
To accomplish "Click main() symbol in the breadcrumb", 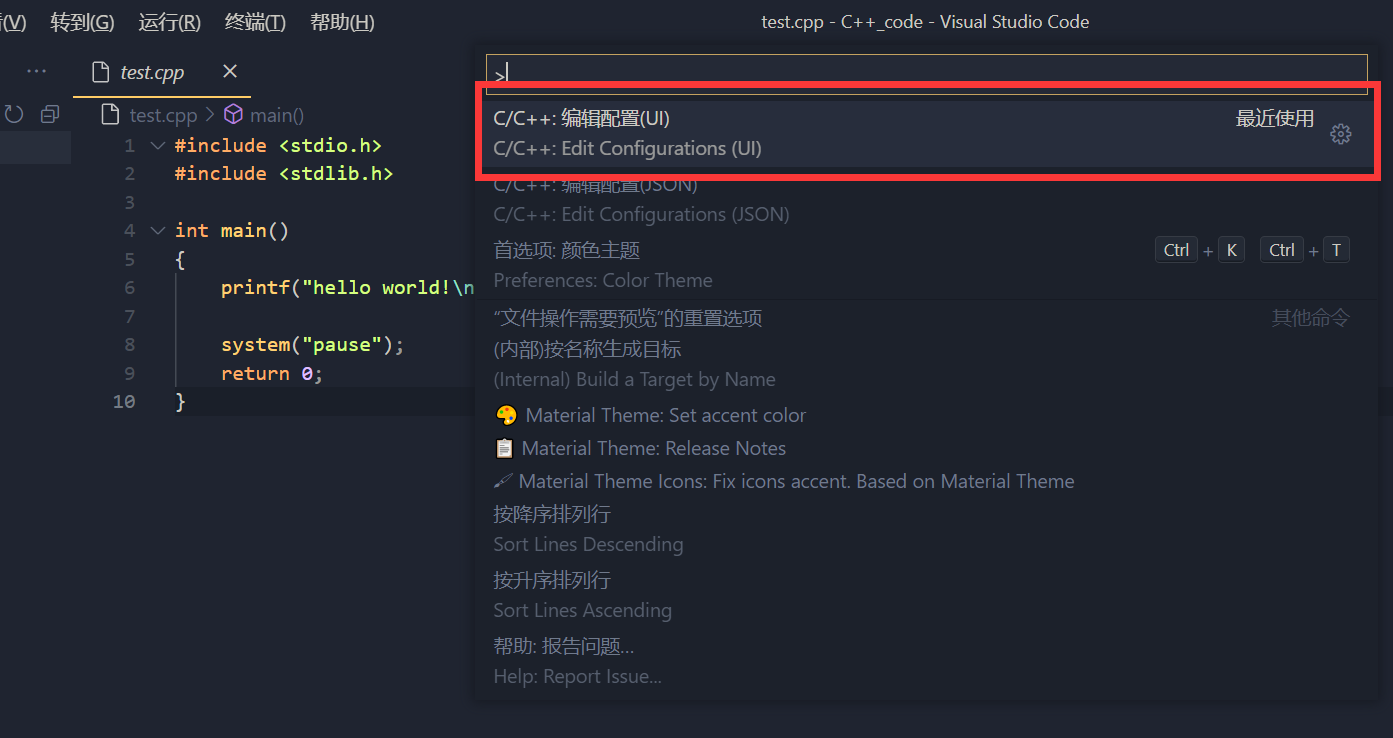I will pos(277,115).
